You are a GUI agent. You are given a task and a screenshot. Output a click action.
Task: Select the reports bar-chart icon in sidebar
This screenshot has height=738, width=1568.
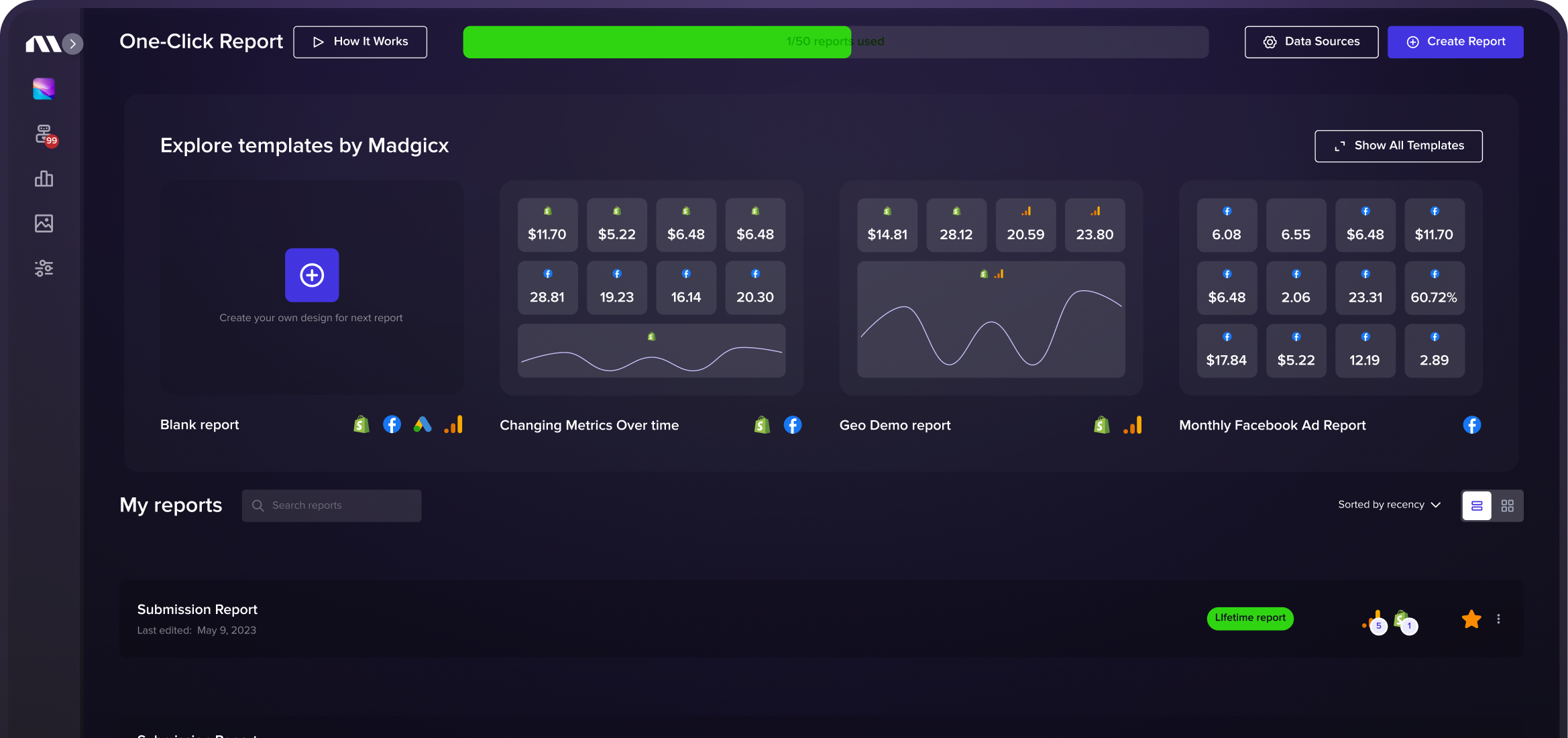(x=44, y=178)
